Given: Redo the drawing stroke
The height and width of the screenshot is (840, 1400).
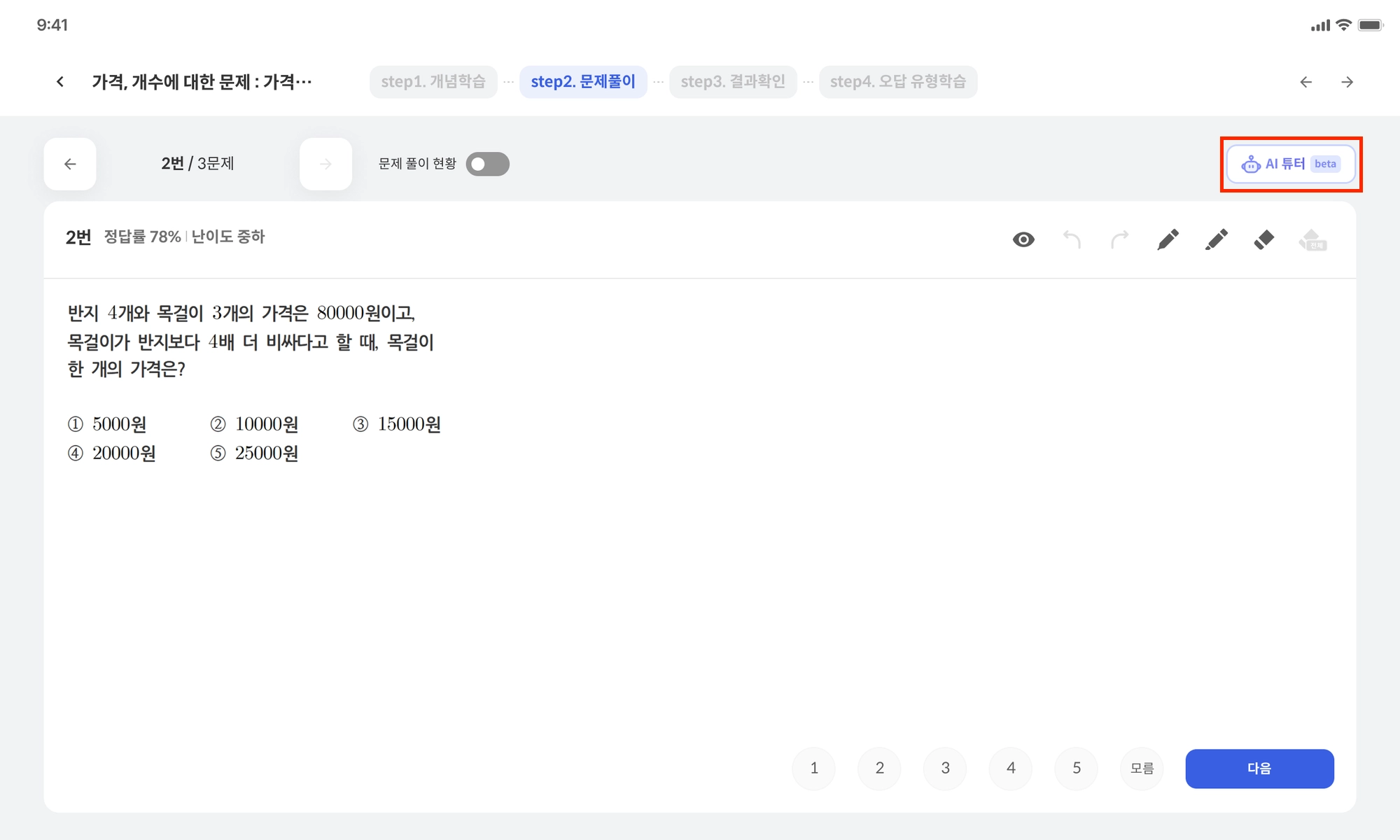Looking at the screenshot, I should pyautogui.click(x=1120, y=239).
